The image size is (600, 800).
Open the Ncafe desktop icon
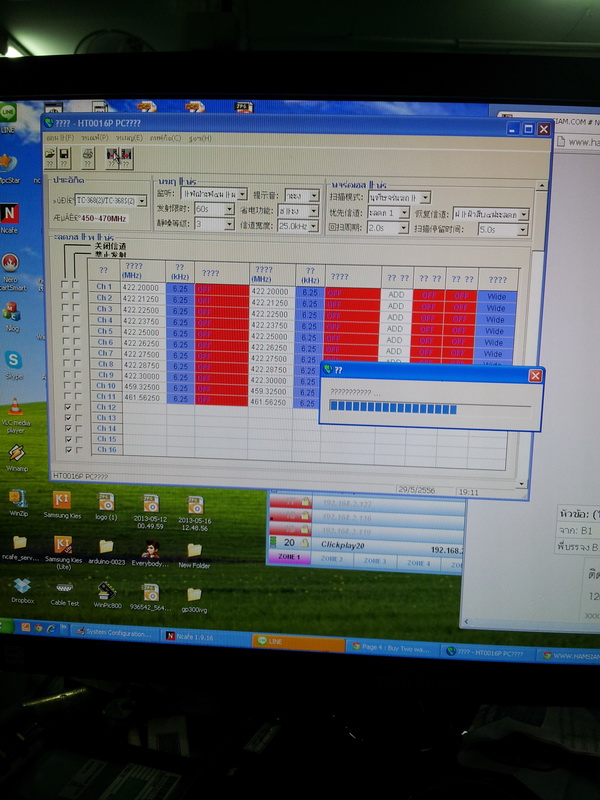pyautogui.click(x=9, y=218)
